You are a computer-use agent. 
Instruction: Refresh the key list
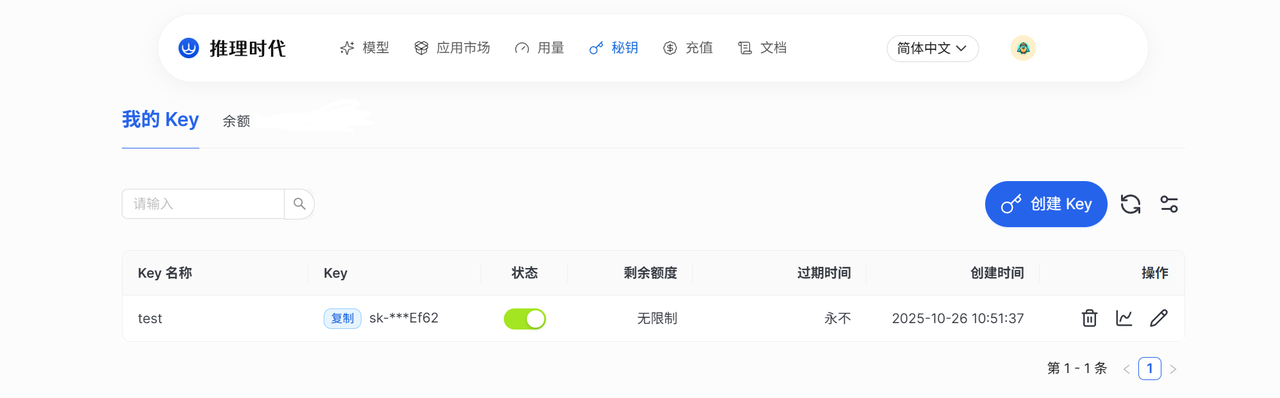tap(1131, 204)
